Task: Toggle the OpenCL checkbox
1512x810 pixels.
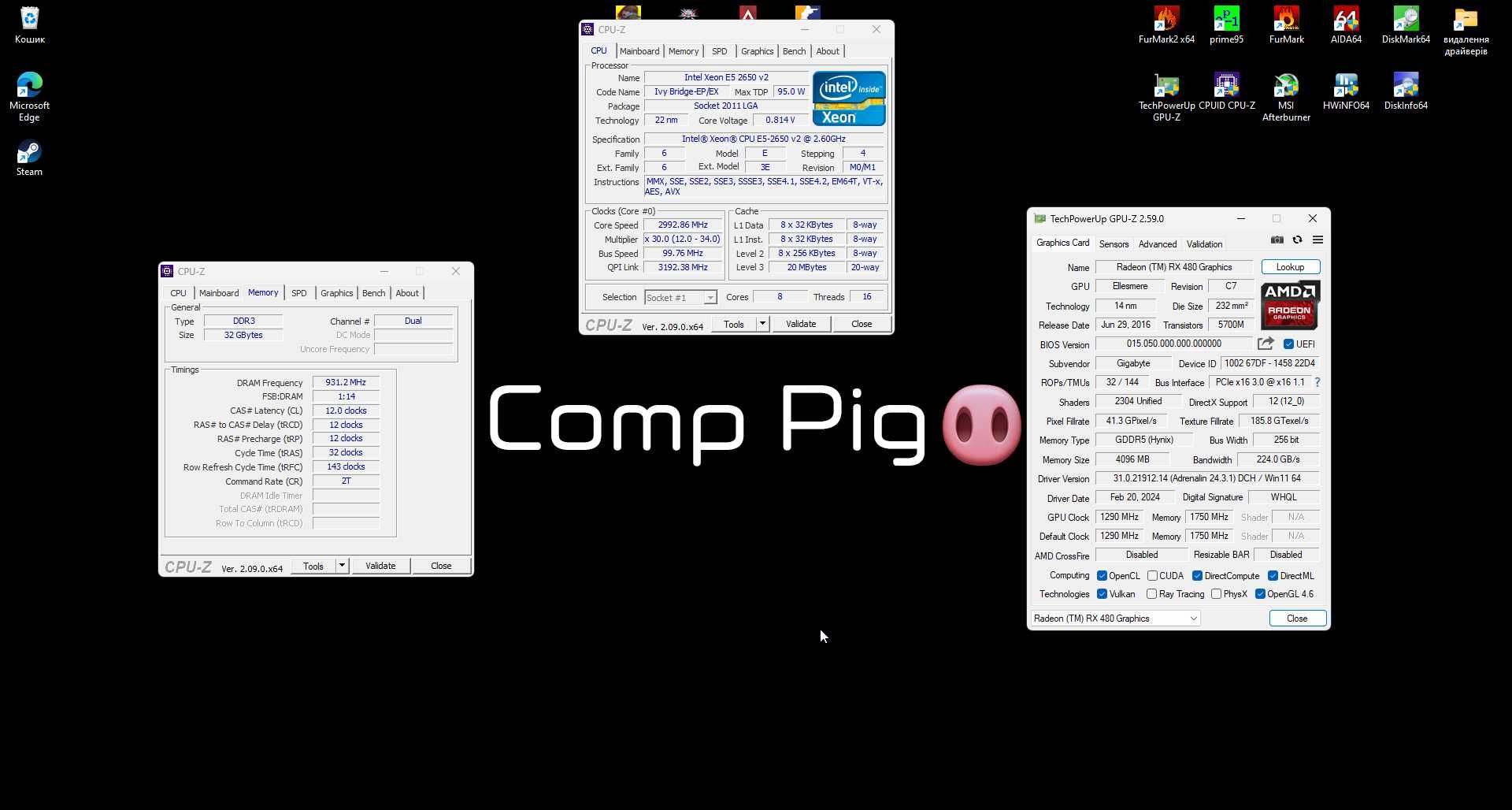Action: coord(1102,576)
